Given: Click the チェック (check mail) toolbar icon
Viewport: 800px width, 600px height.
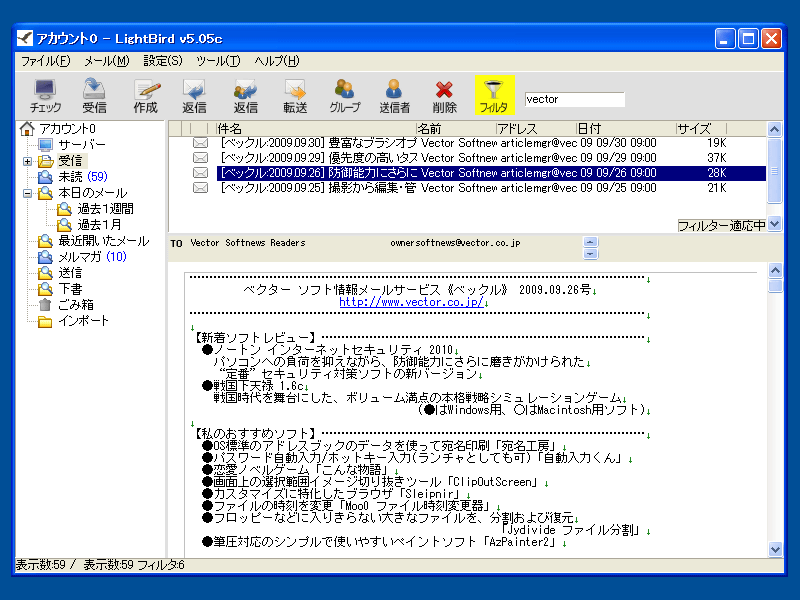Looking at the screenshot, I should [45, 95].
